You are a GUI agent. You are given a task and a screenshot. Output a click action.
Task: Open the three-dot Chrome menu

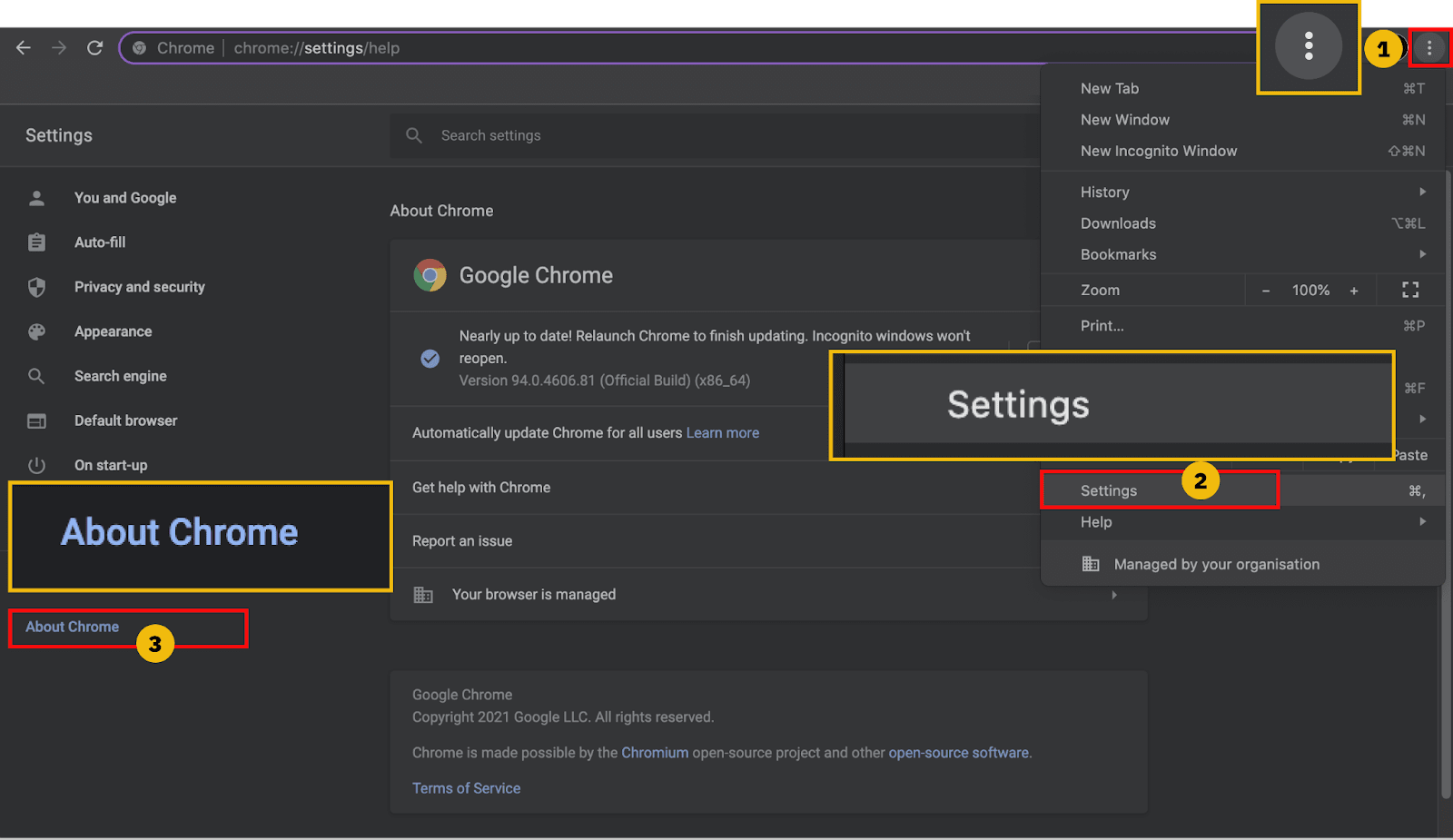click(1429, 48)
